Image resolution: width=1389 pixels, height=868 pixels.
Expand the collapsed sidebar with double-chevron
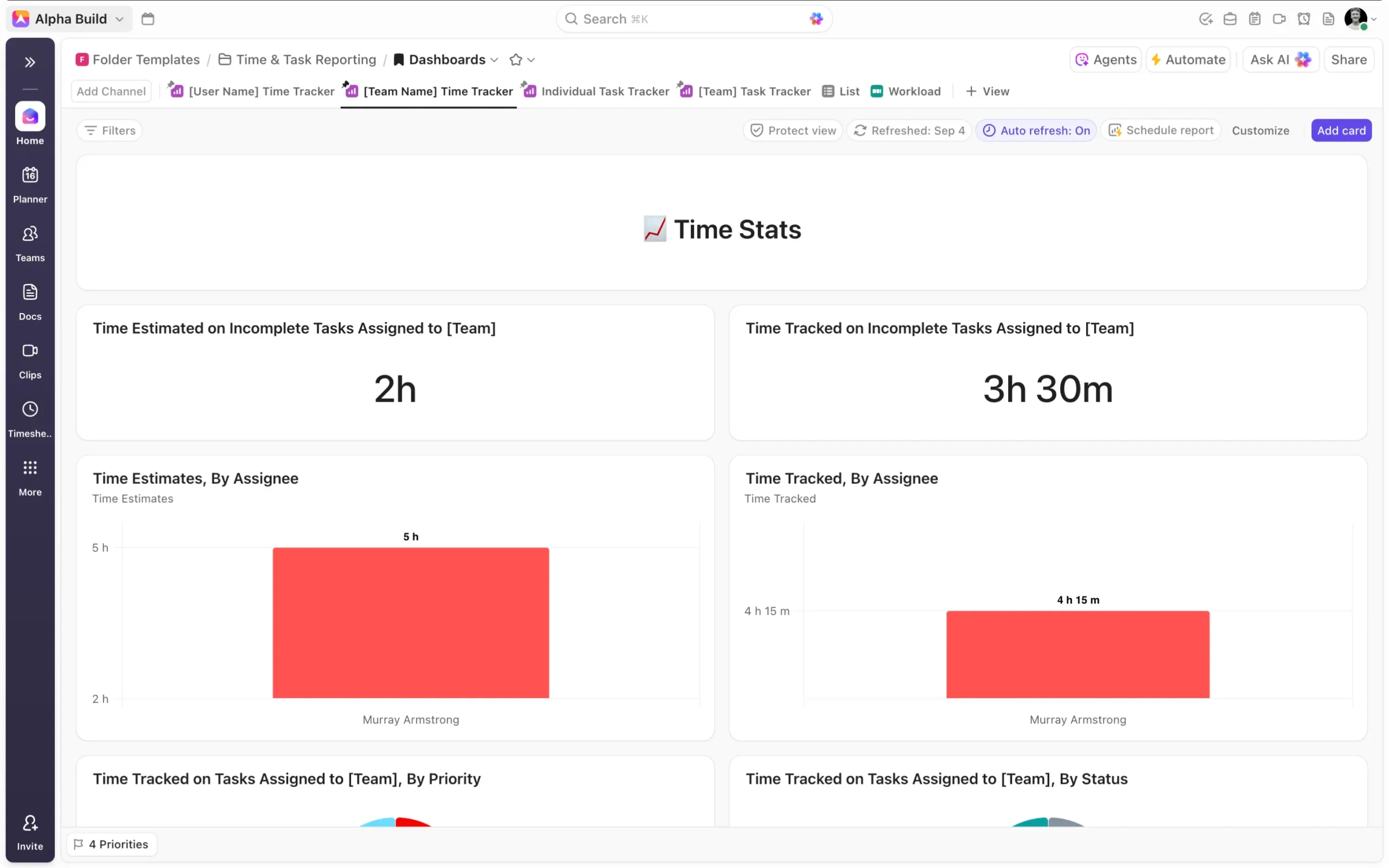pyautogui.click(x=30, y=62)
